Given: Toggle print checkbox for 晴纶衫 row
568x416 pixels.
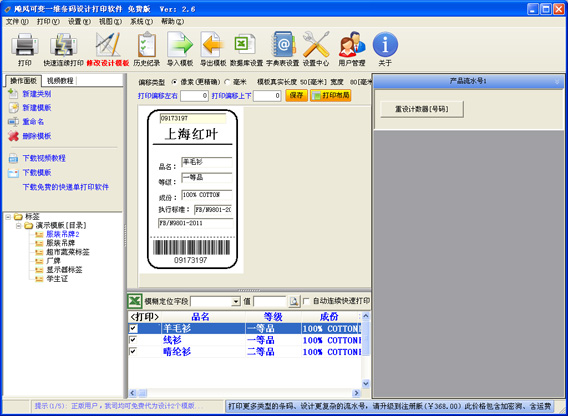Looking at the screenshot, I should click(x=133, y=351).
